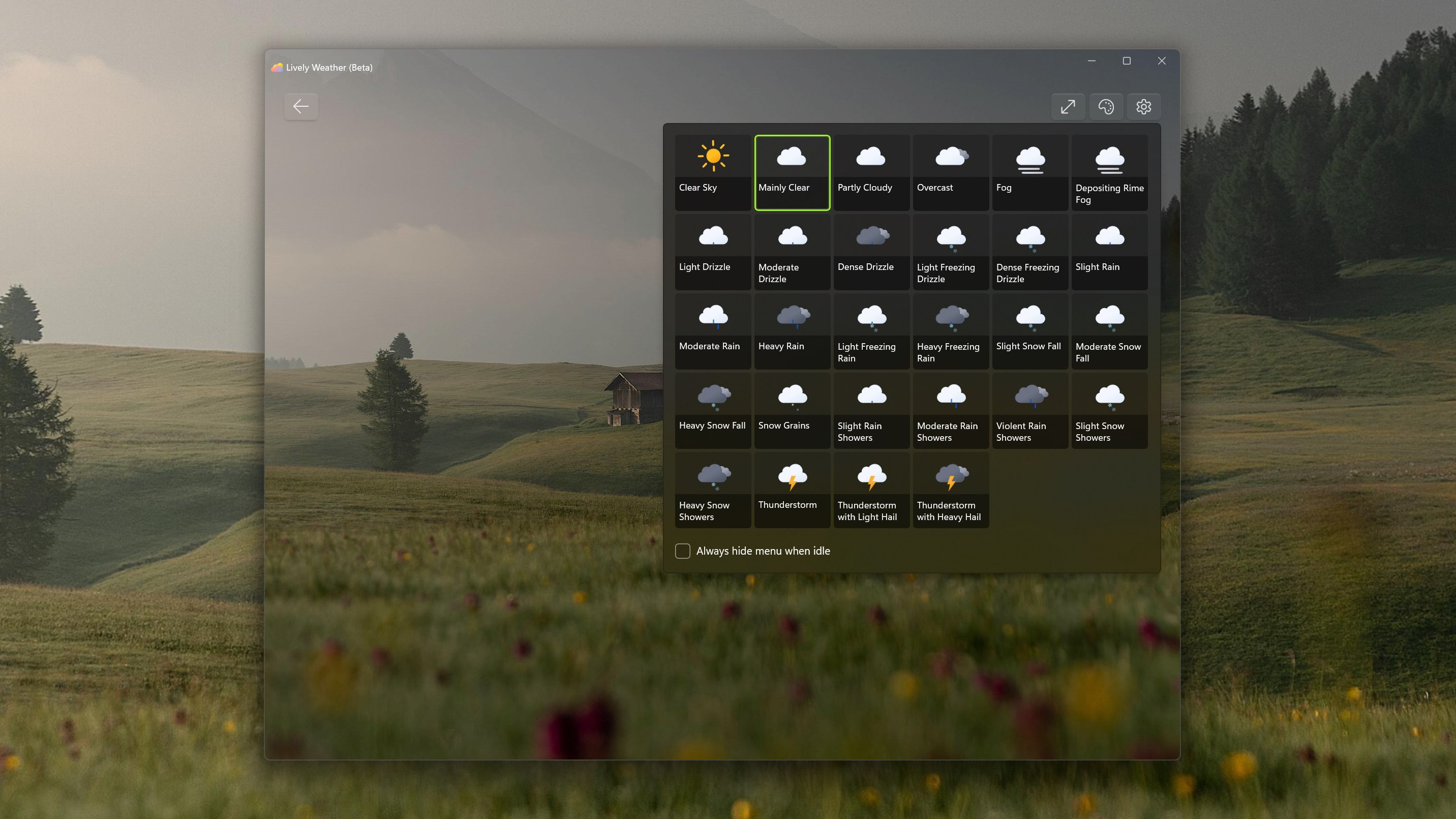The height and width of the screenshot is (819, 1456).
Task: Select the Snow Grains weather effect
Action: [x=792, y=410]
